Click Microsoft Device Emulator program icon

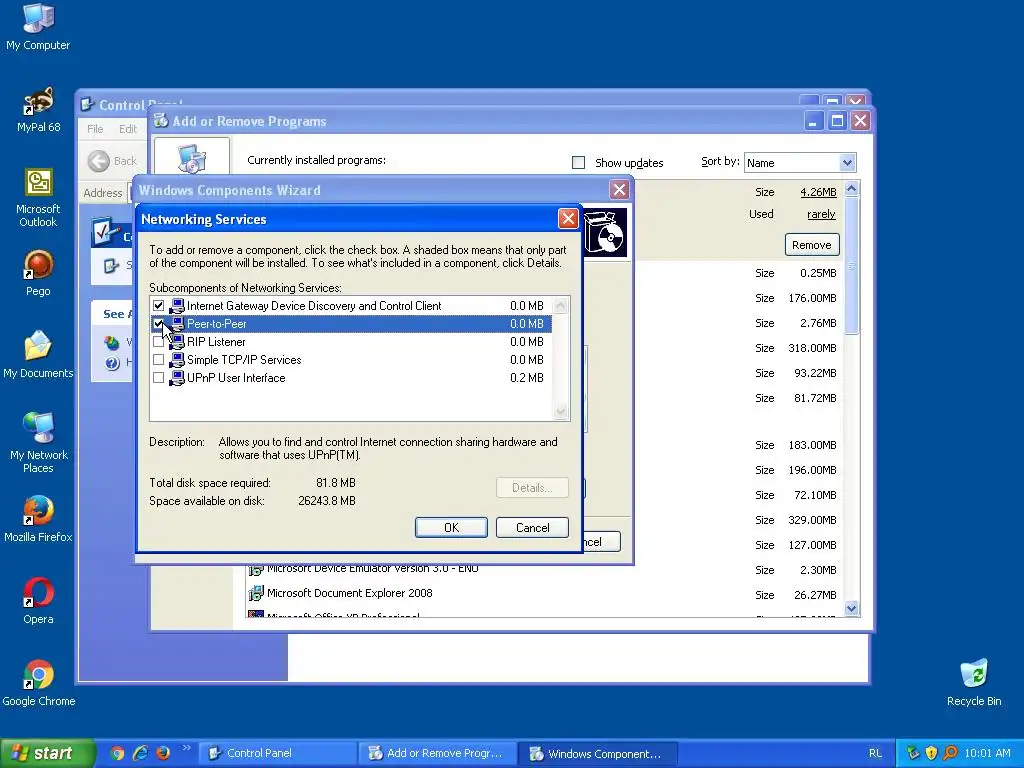256,570
